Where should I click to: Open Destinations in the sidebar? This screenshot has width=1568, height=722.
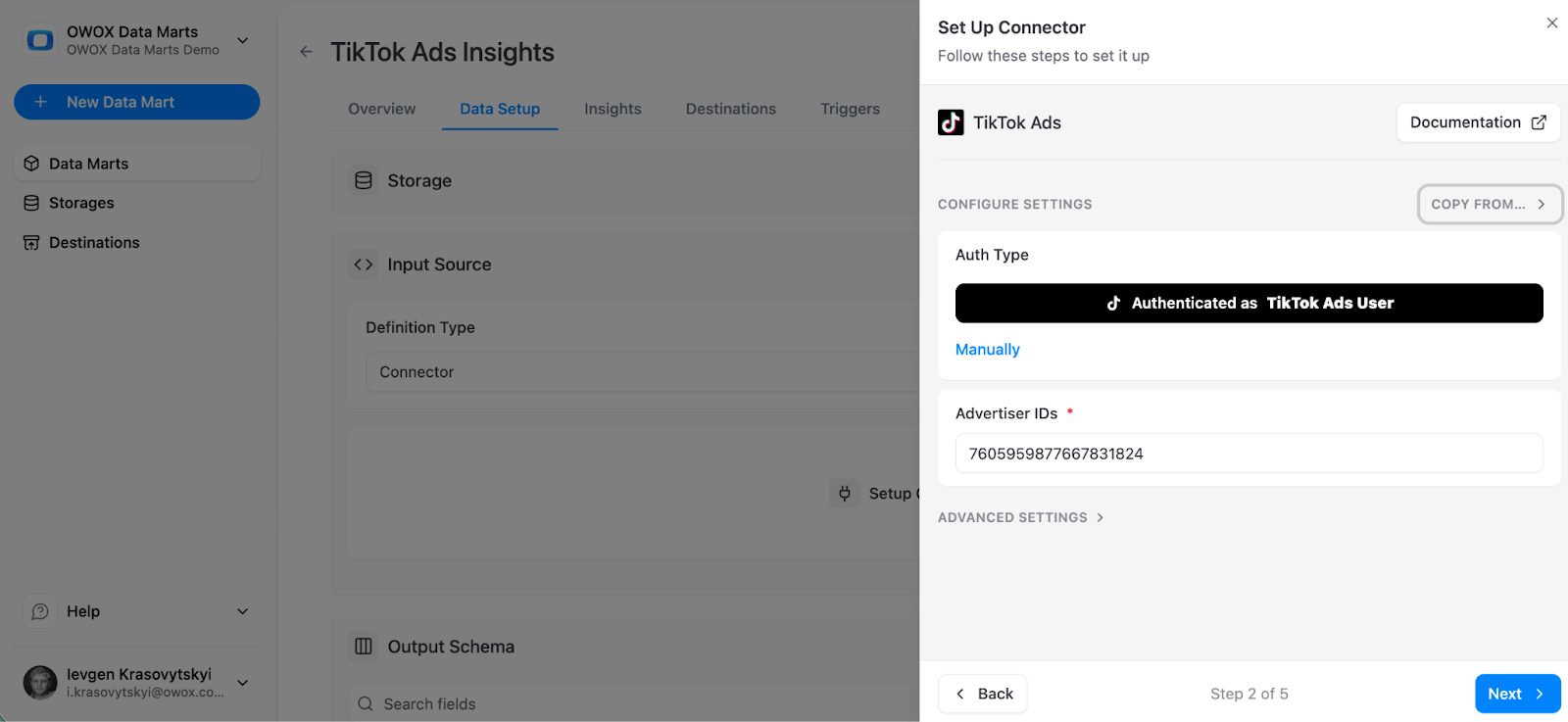(137, 242)
